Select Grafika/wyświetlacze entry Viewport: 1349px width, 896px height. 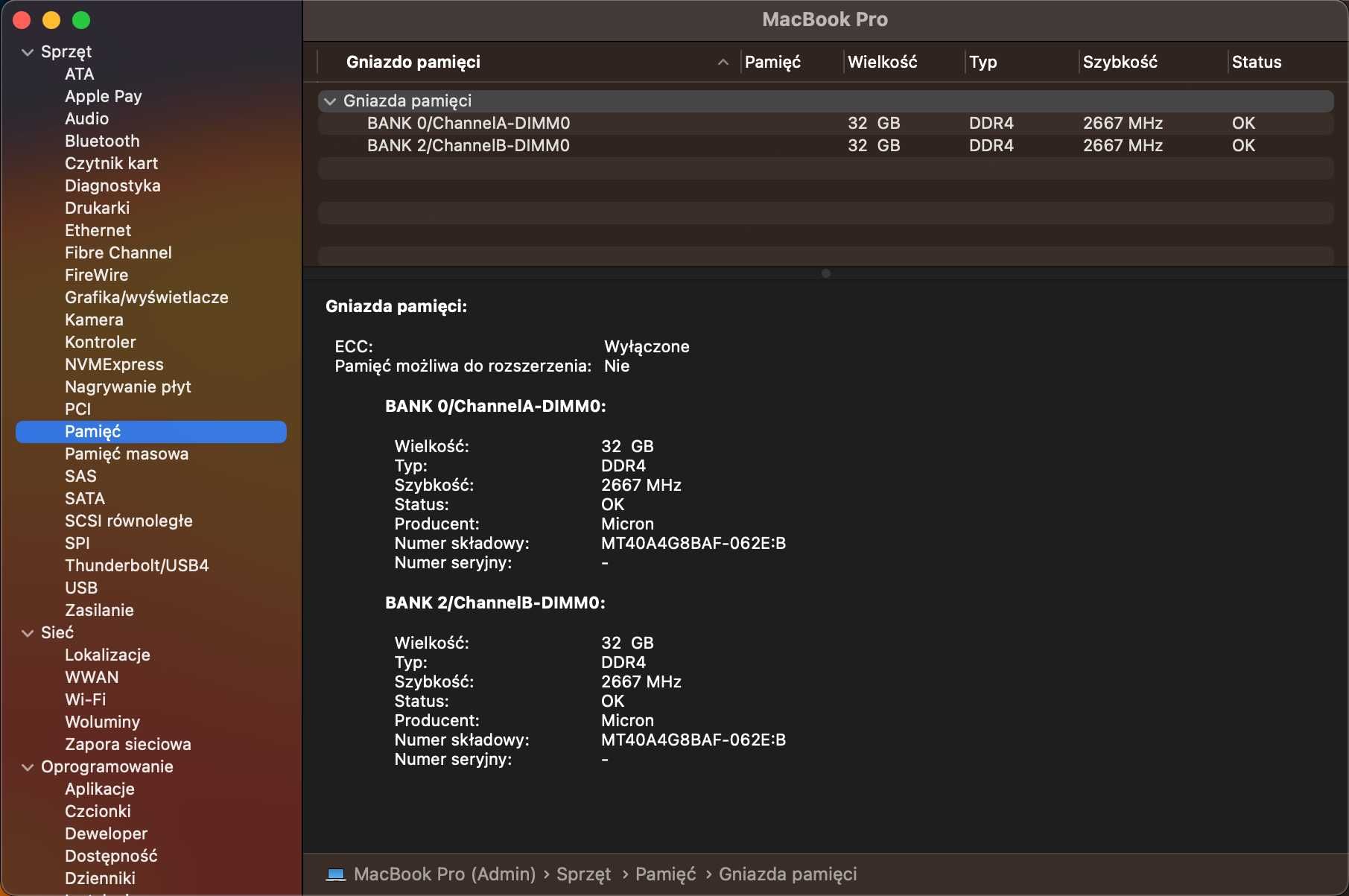(x=146, y=298)
